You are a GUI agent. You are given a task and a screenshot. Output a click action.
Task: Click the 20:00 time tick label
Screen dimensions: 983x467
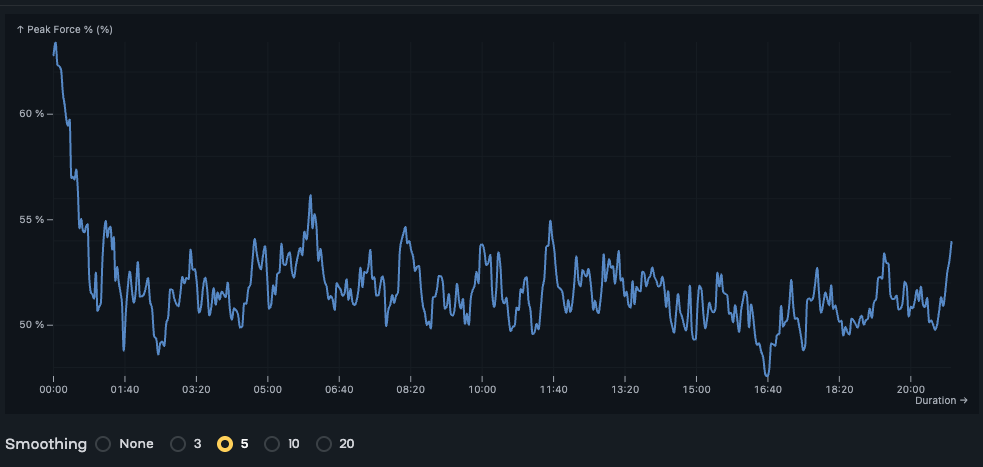click(x=910, y=389)
